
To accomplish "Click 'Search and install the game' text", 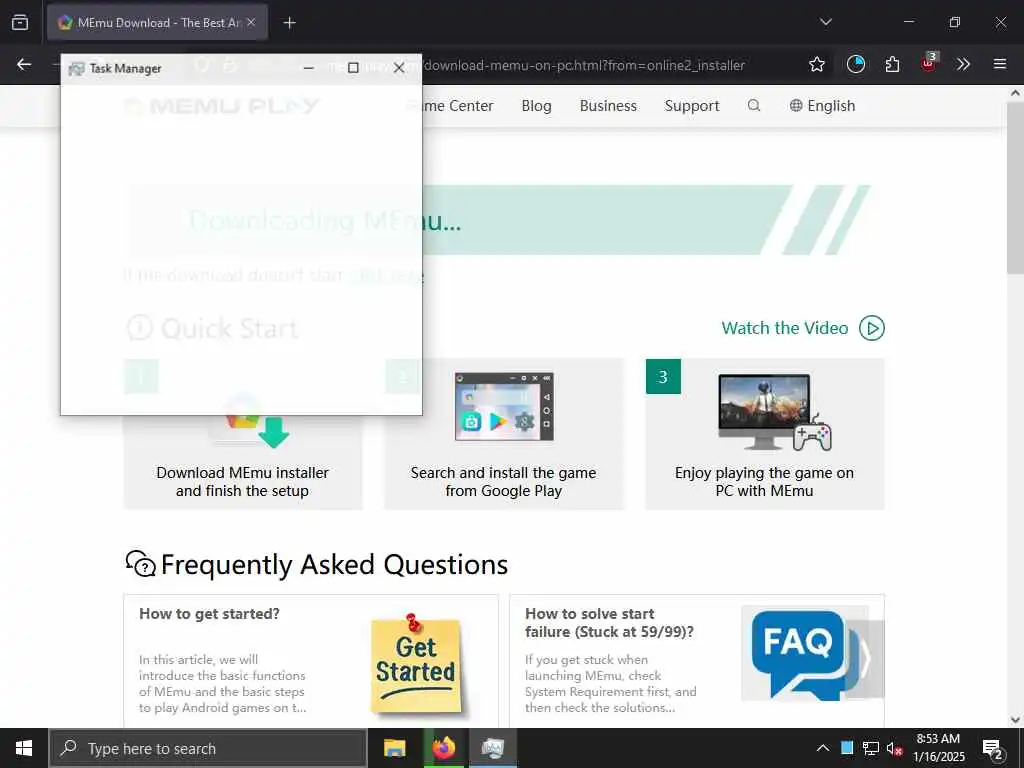I will [x=503, y=473].
